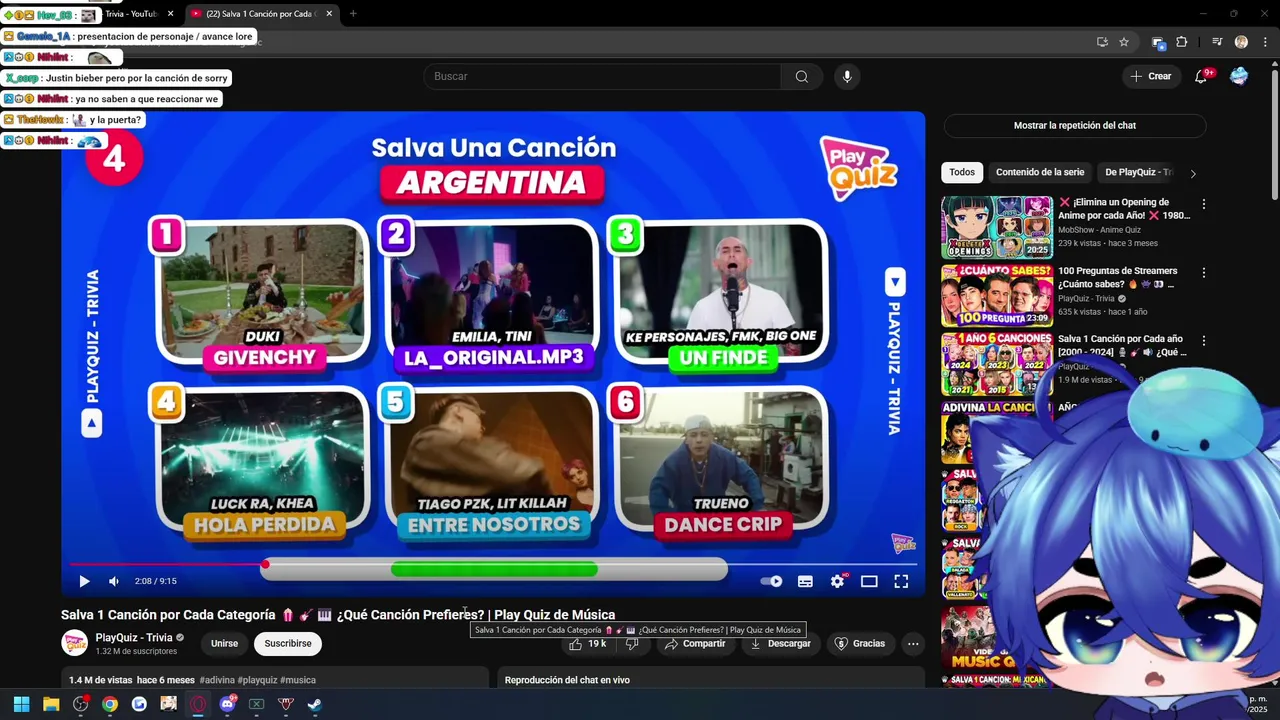Open YouTube account avatar menu

tap(1239, 76)
